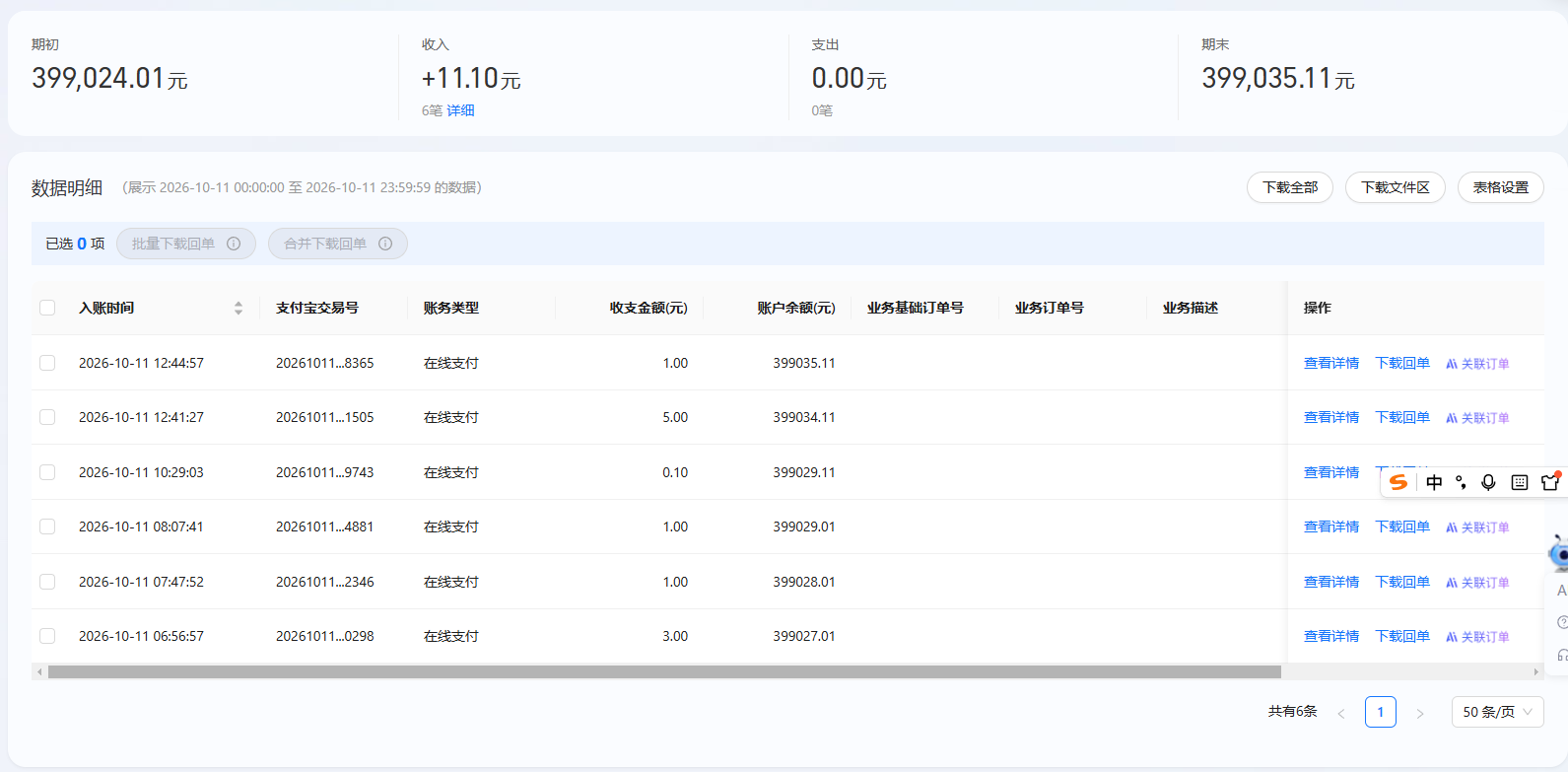Check the row dated 2026-10-11 10:29:03

pyautogui.click(x=47, y=472)
